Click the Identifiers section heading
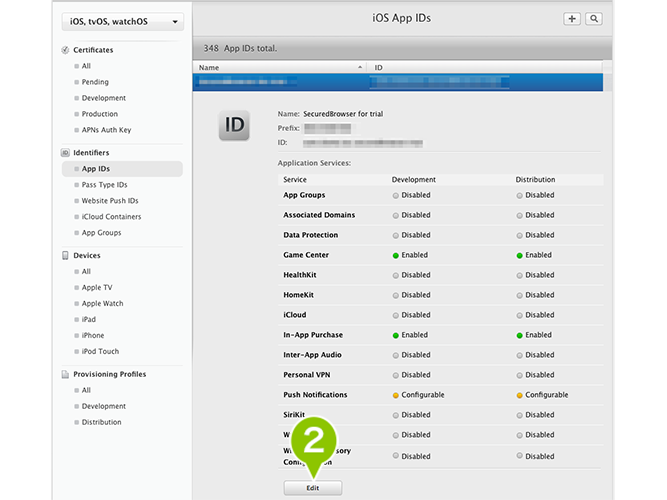This screenshot has height=500, width=667. [91, 152]
